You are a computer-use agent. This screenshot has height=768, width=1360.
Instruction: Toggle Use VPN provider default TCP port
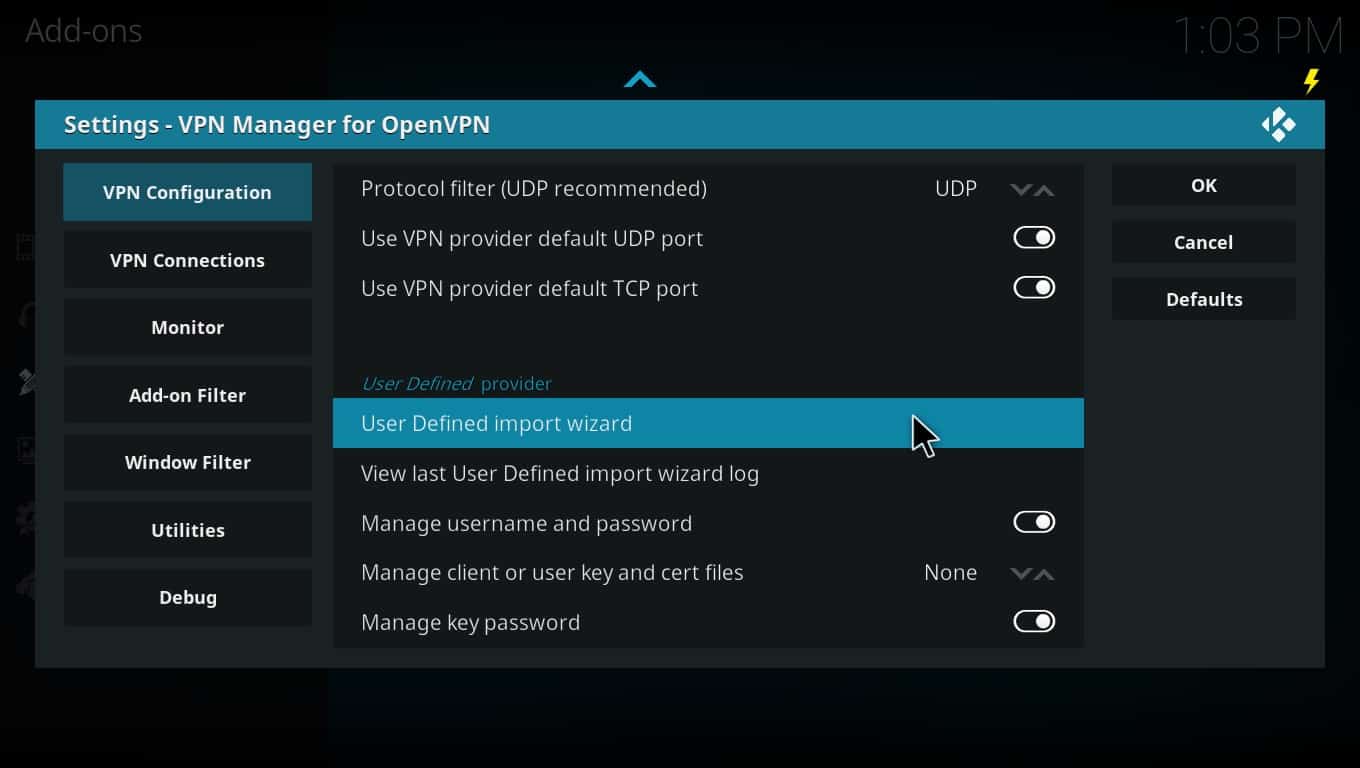[1034, 288]
